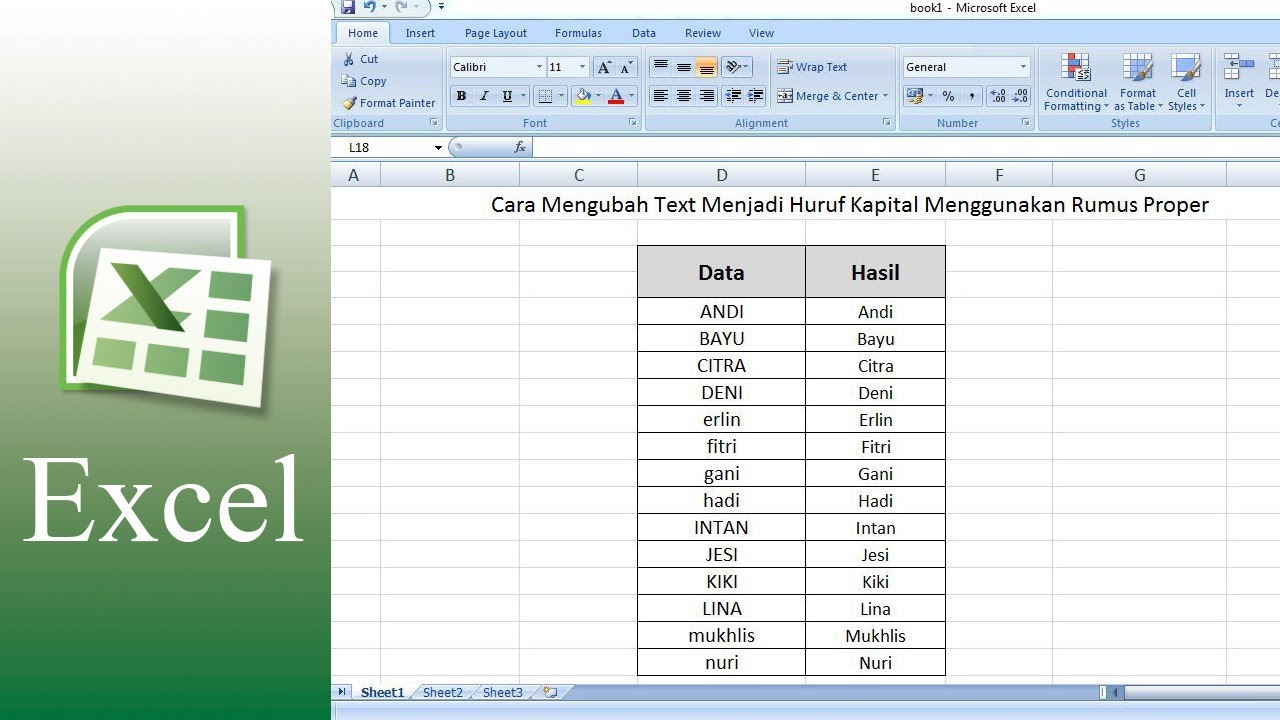Switch to the Insert ribbon tab
This screenshot has width=1280, height=720.
[x=420, y=33]
